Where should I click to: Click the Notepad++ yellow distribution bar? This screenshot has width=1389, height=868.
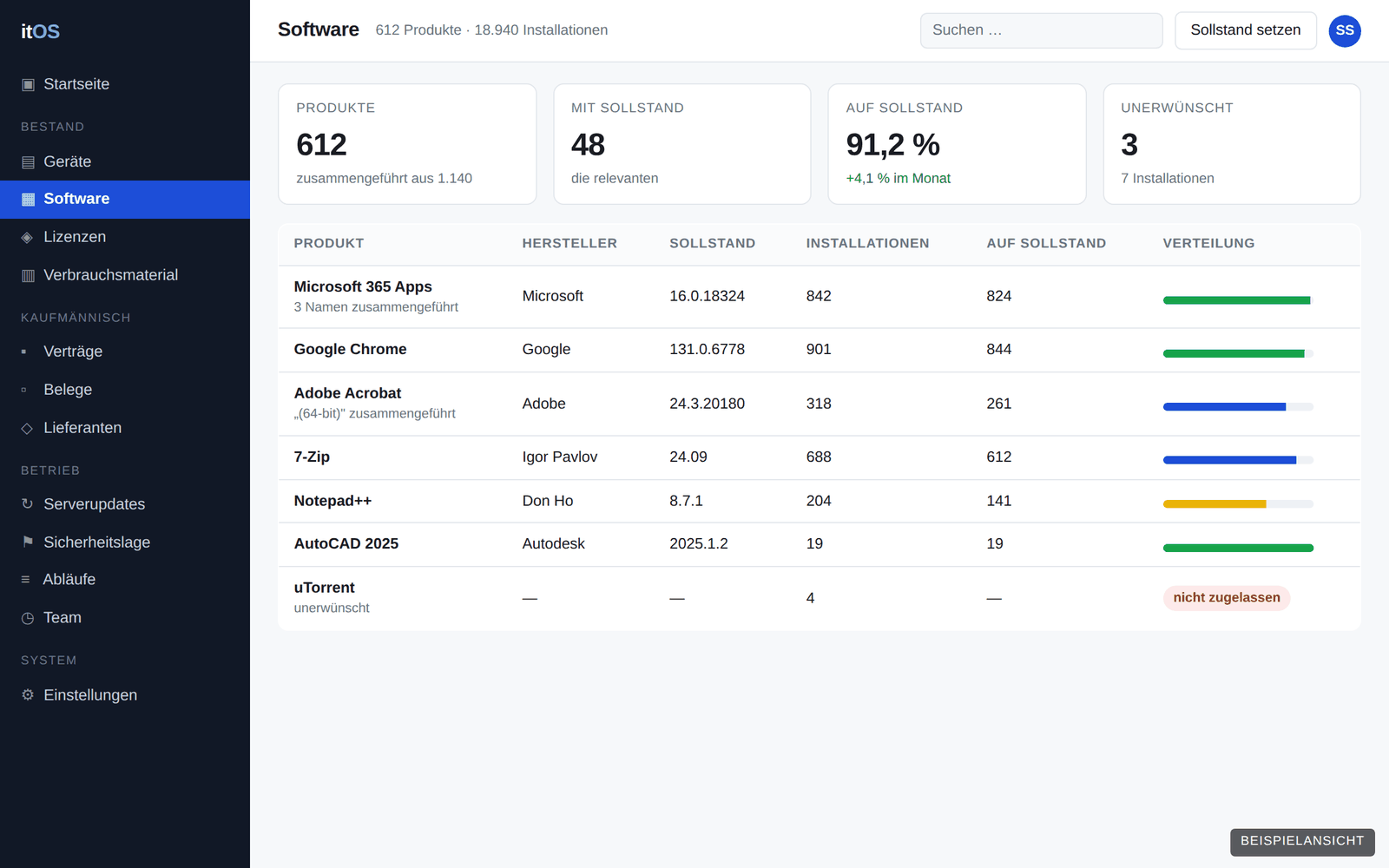tap(1238, 503)
